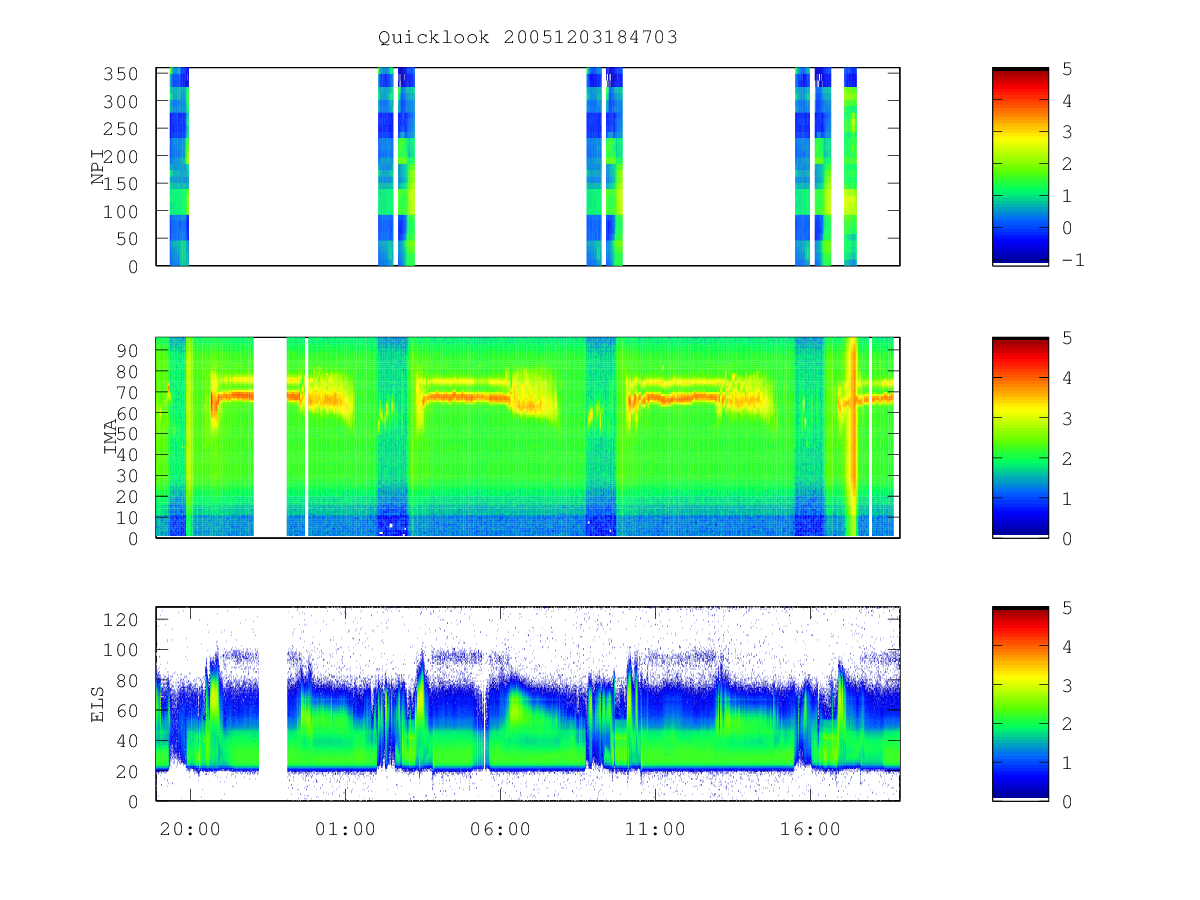Click the ELS axis label

99,703
